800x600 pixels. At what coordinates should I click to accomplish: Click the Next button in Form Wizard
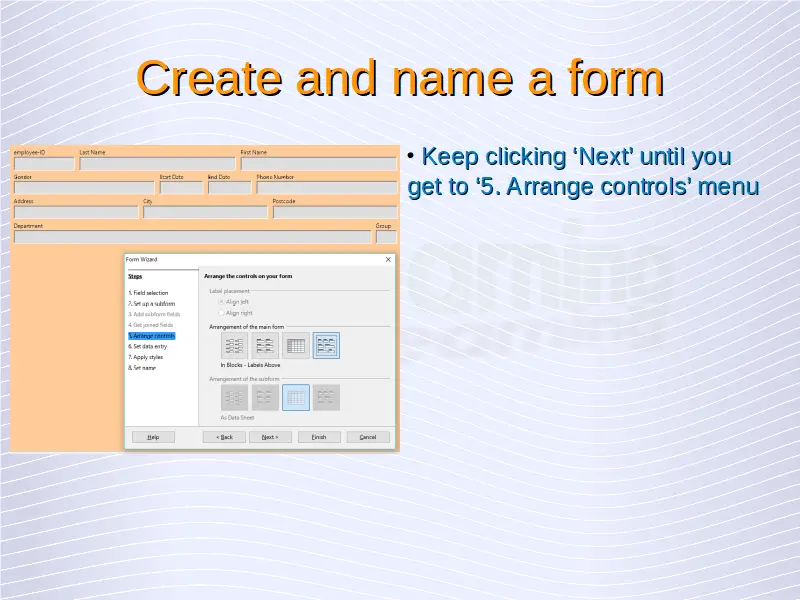270,437
